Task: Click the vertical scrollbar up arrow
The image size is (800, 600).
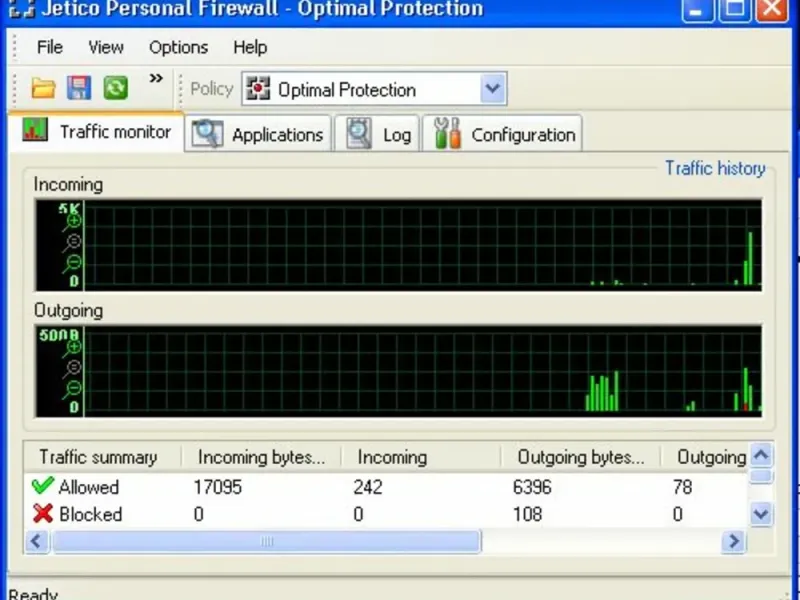Action: tap(761, 455)
